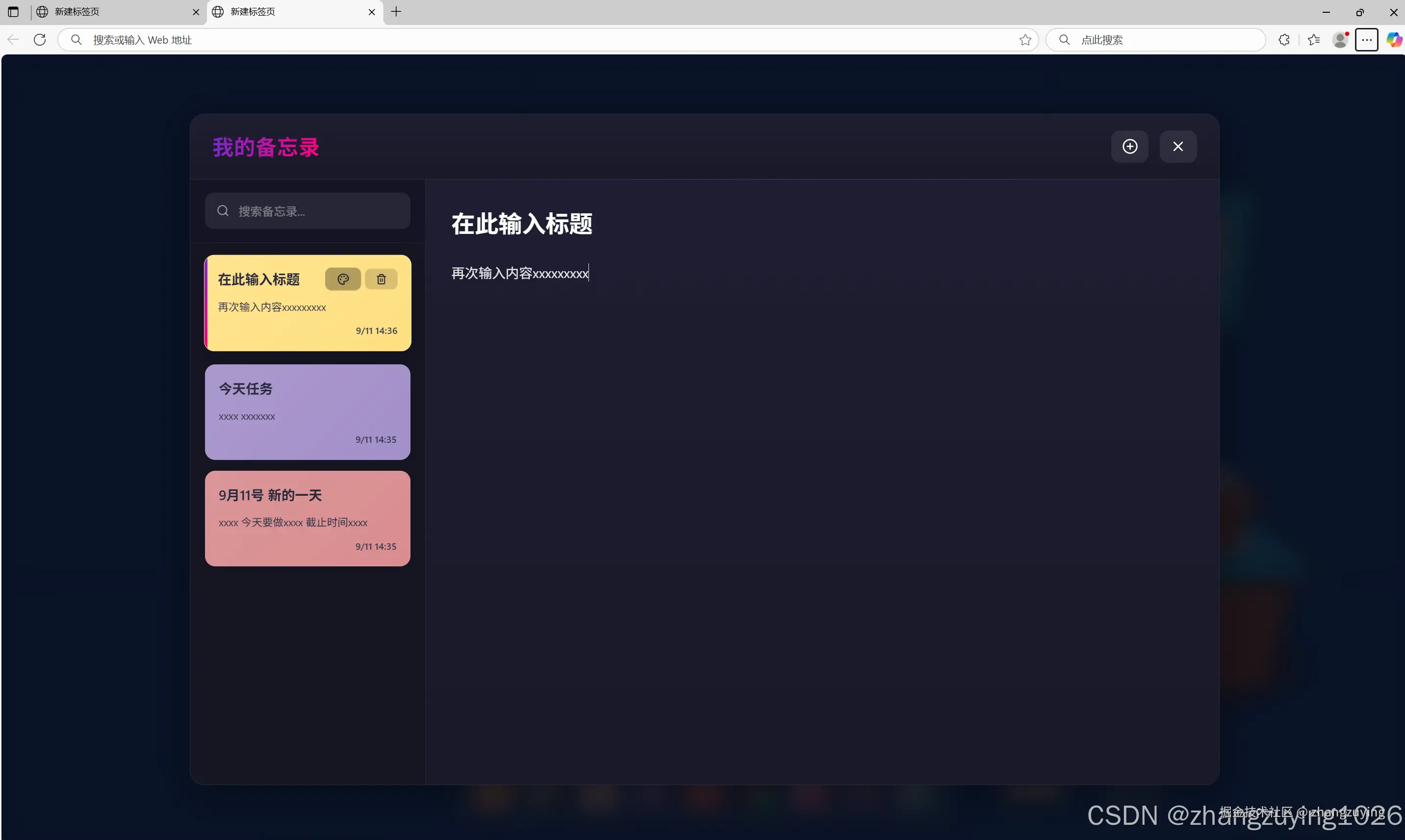Open the browser profile avatar
Image resolution: width=1405 pixels, height=840 pixels.
[x=1340, y=40]
